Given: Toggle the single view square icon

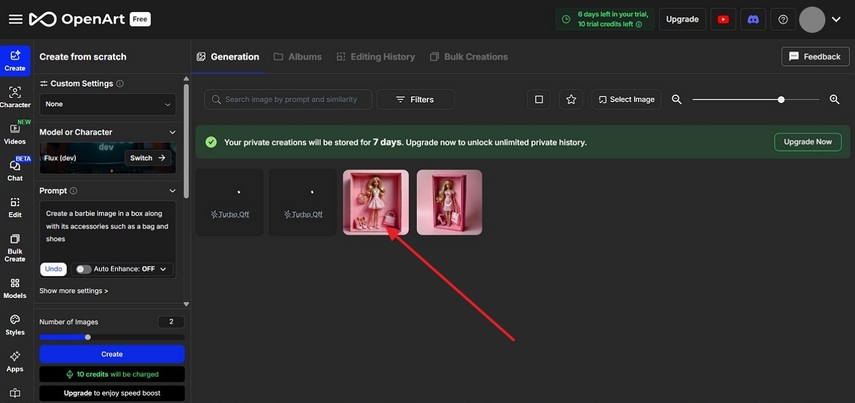Looking at the screenshot, I should 539,99.
